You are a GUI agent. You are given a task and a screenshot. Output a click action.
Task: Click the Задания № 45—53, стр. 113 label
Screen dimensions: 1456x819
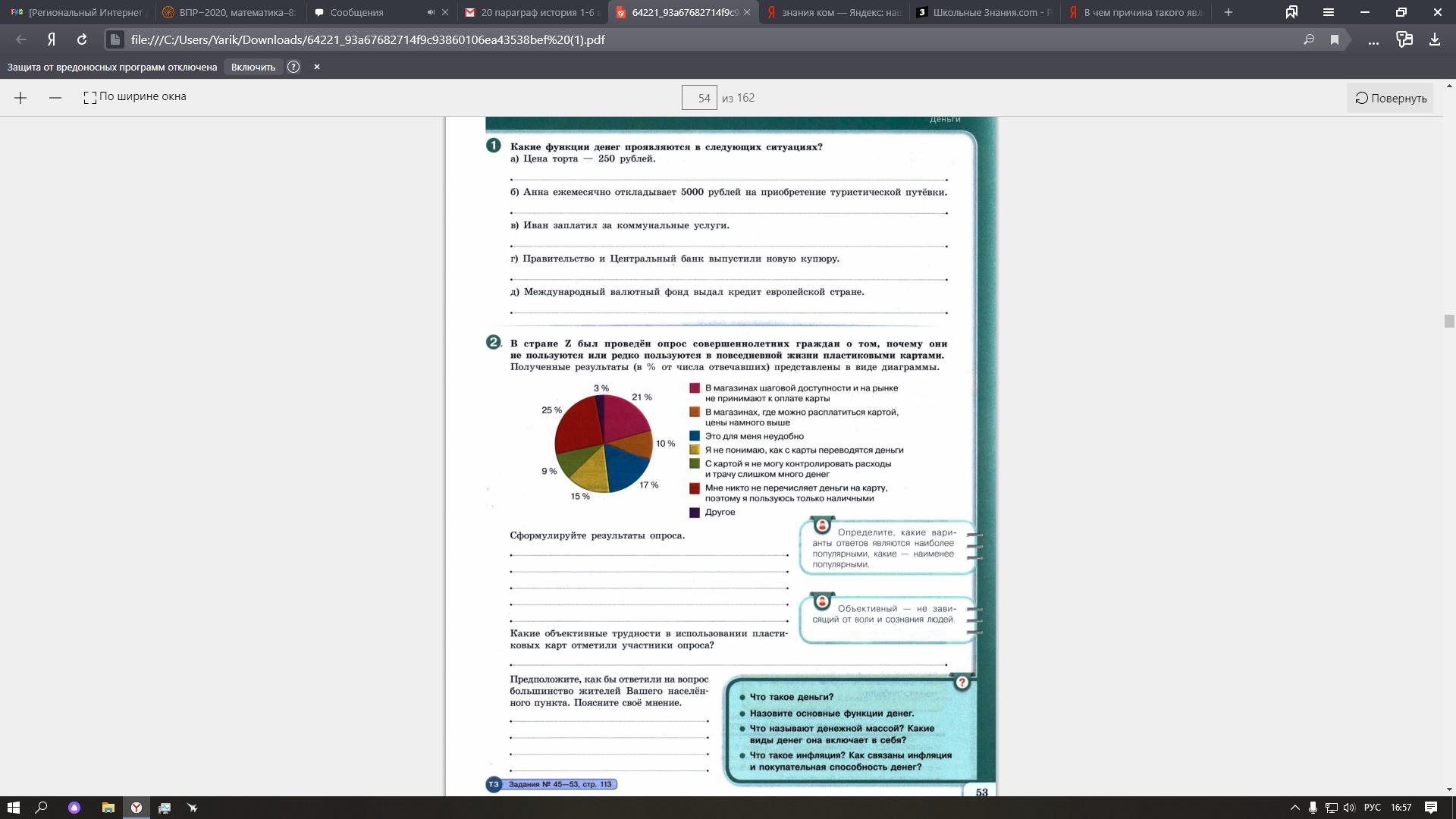[x=560, y=784]
